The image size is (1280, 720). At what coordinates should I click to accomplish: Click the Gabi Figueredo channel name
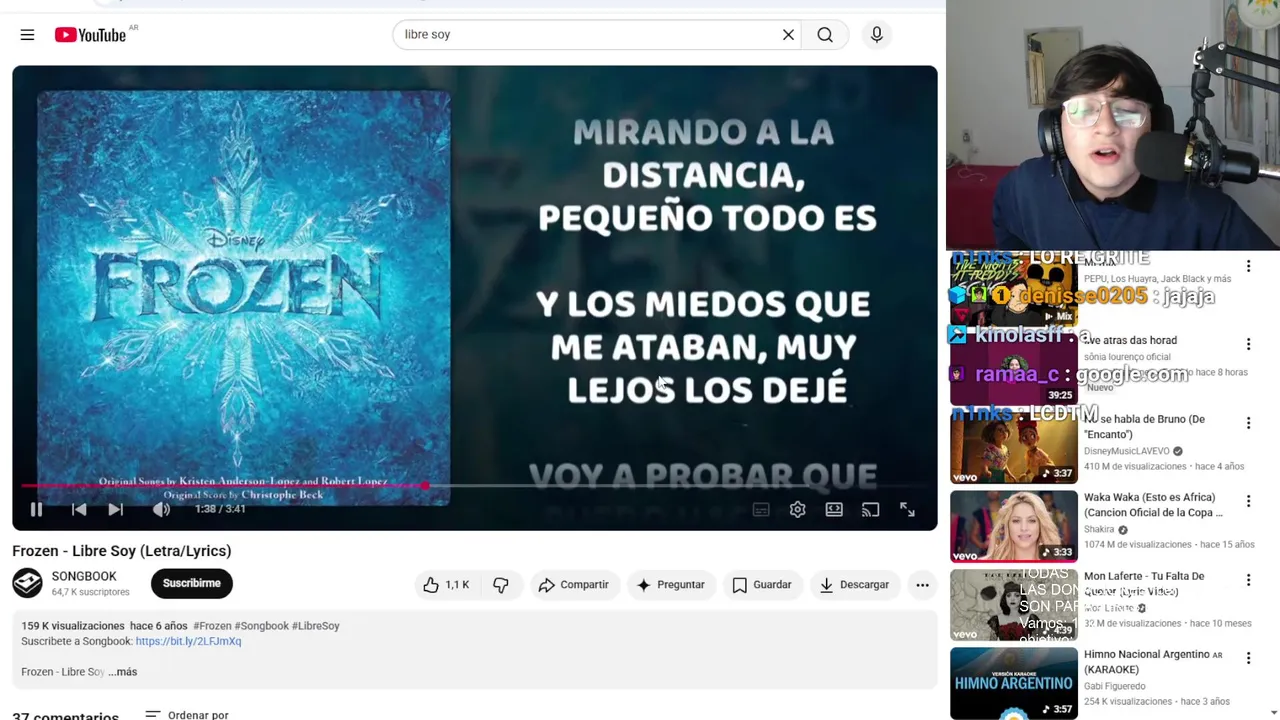1114,686
